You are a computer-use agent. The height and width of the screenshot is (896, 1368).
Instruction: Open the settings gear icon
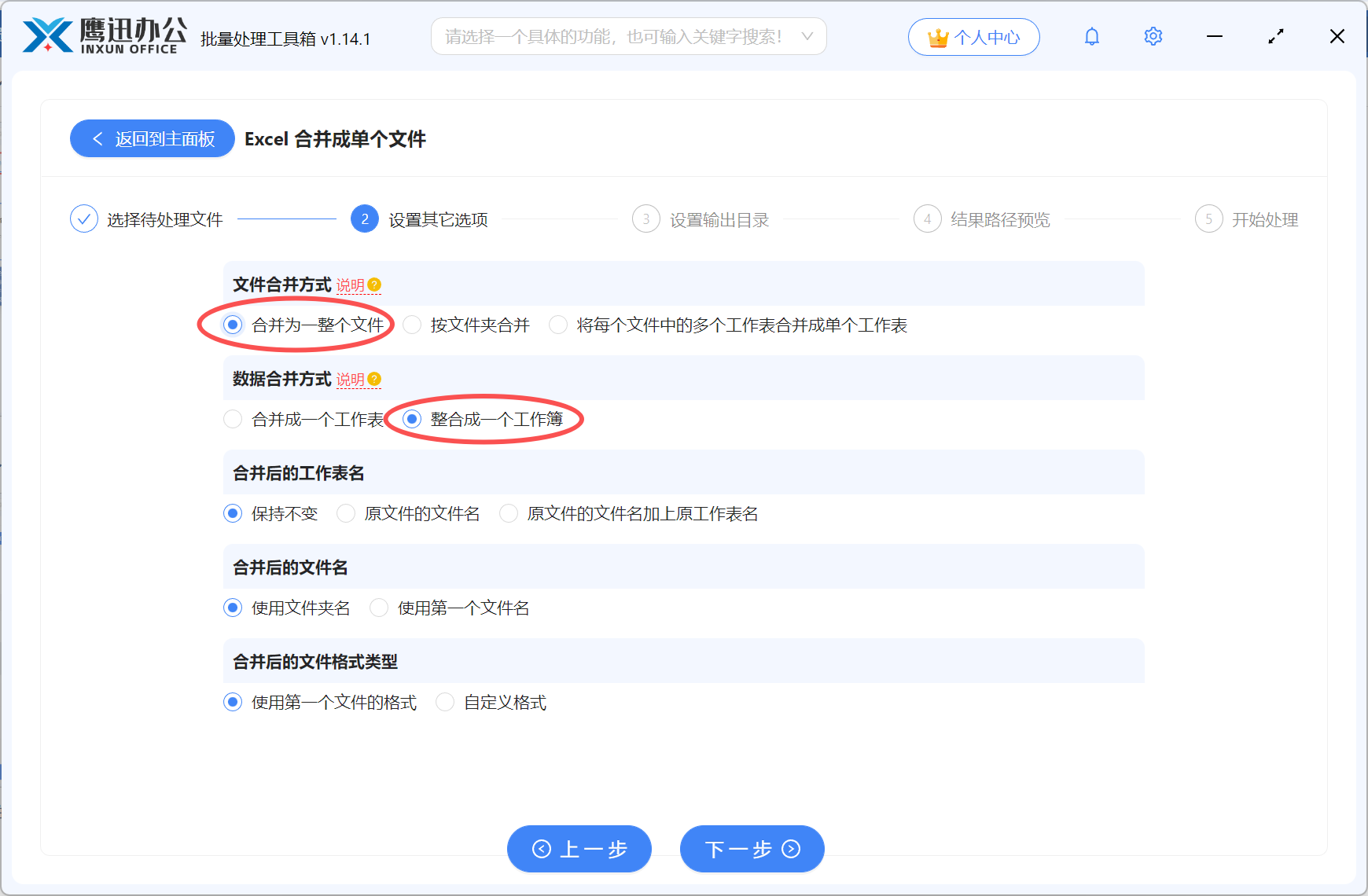point(1153,36)
